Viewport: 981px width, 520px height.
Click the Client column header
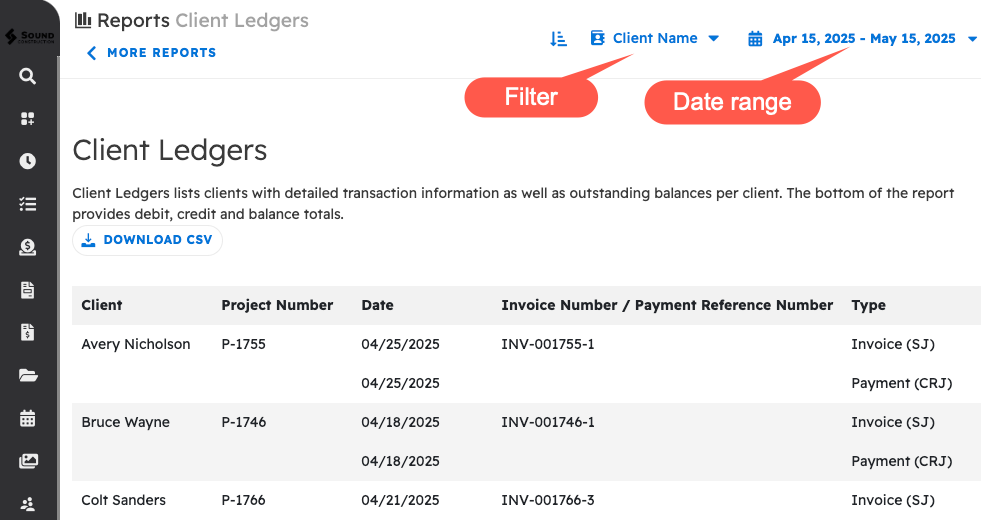[102, 305]
